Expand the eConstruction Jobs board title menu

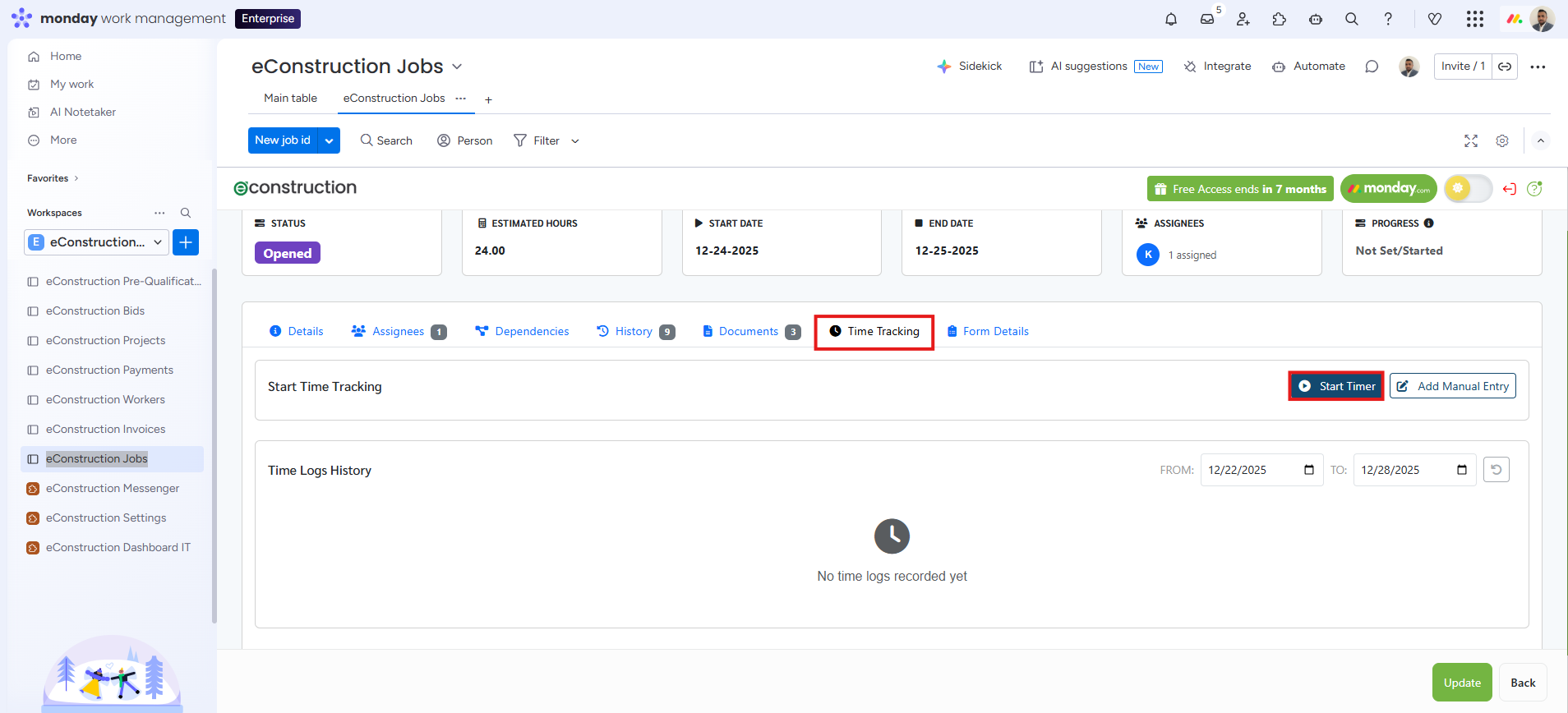coord(458,67)
